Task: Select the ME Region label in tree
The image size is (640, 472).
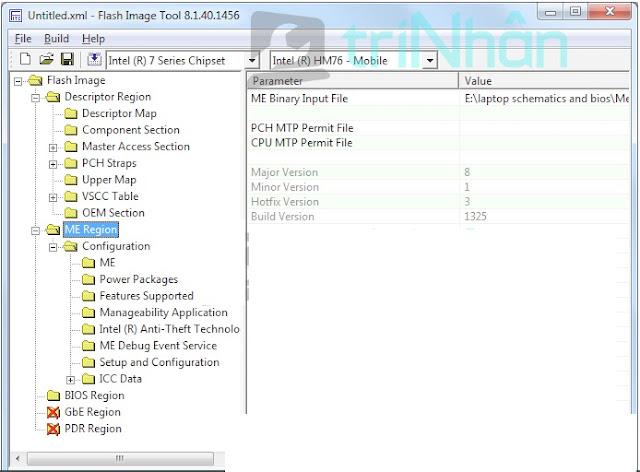Action: point(91,229)
